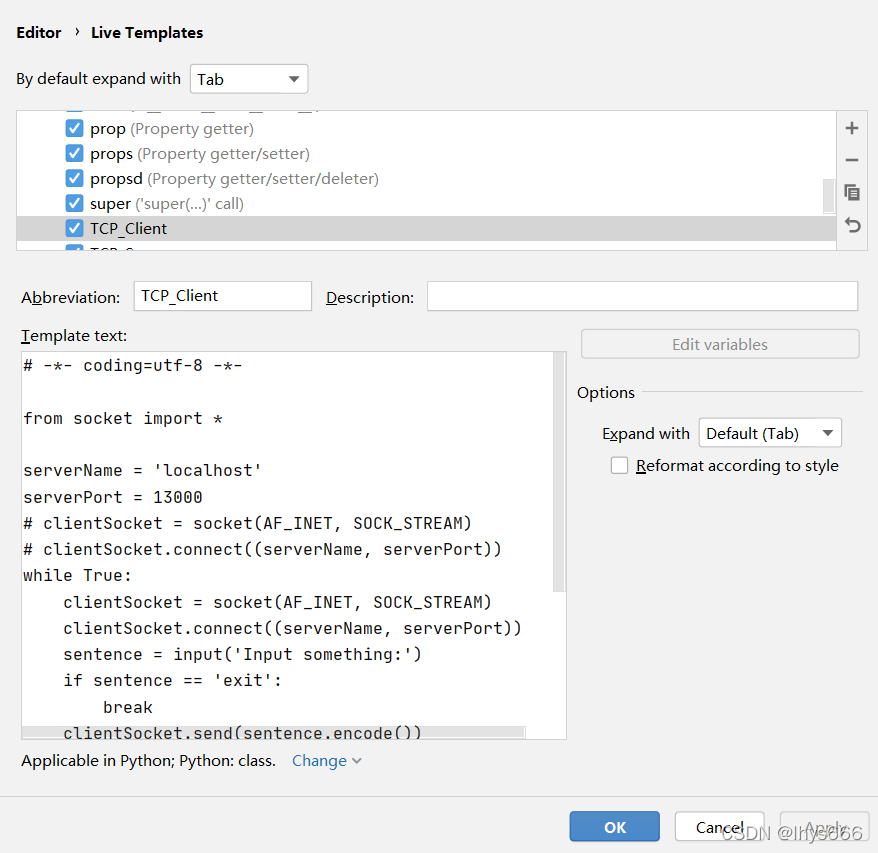878x853 pixels.
Task: Restore deleted defaults with the undo icon
Action: click(x=852, y=225)
